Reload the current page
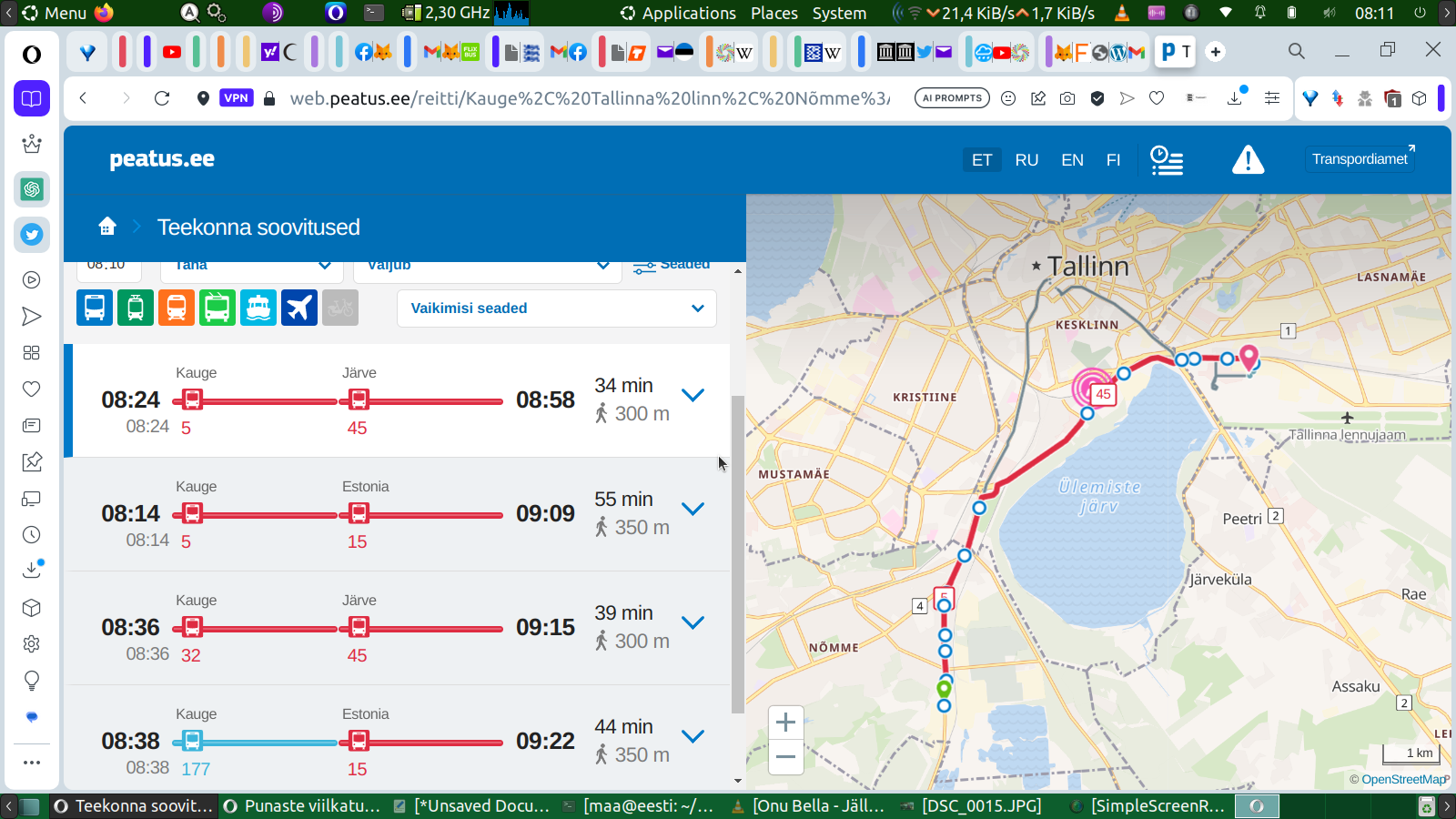Image resolution: width=1456 pixels, height=819 pixels. click(x=162, y=98)
